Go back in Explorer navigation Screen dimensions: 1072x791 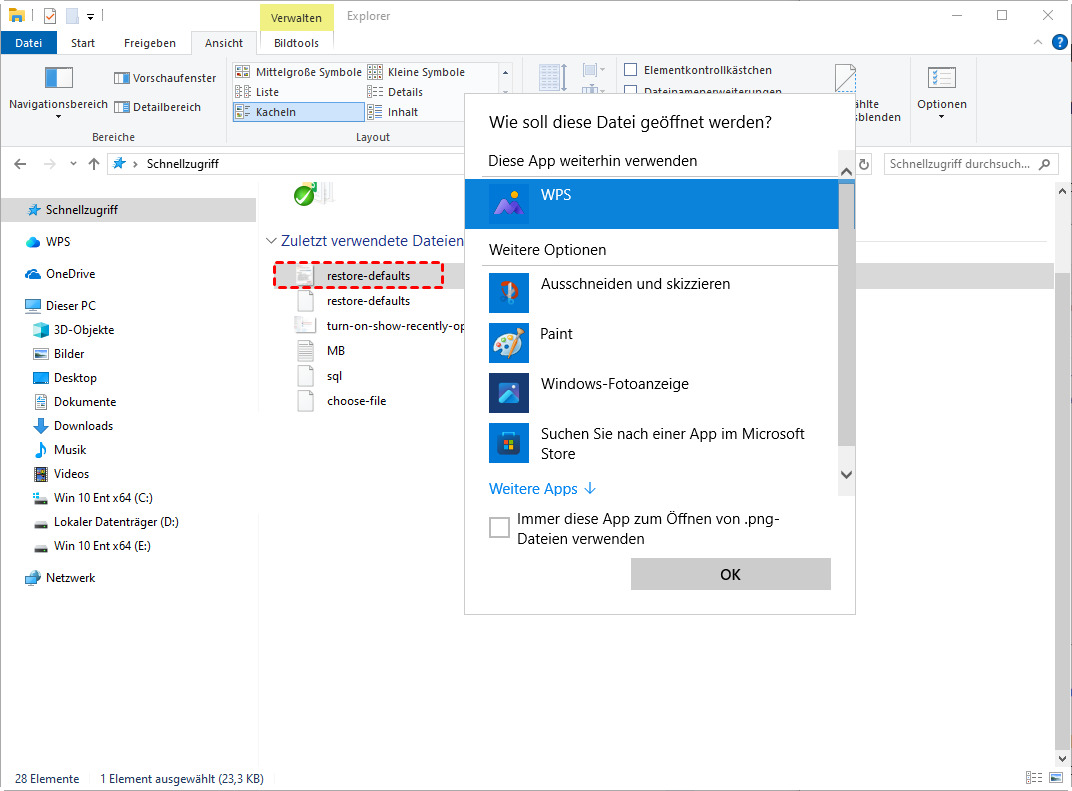click(21, 164)
